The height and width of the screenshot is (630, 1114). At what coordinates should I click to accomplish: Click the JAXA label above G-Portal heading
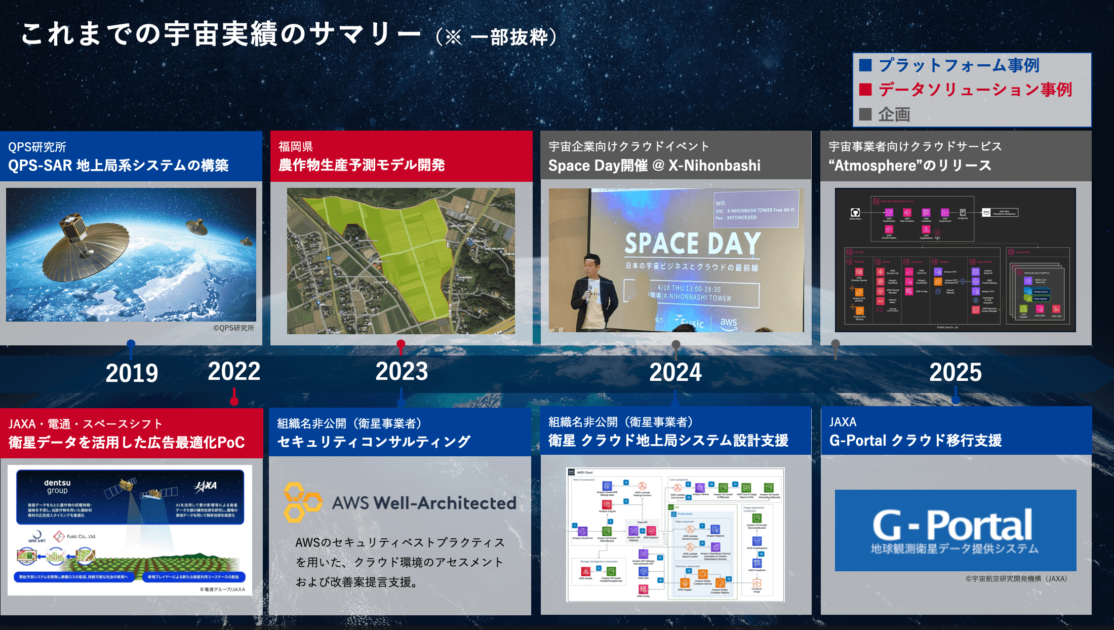[843, 422]
